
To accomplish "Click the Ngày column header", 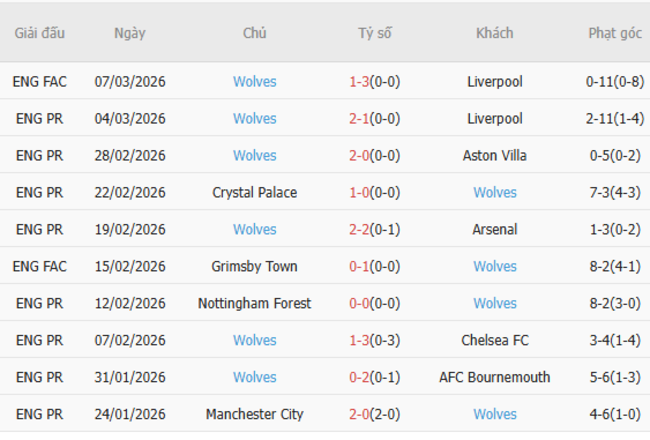I will [130, 33].
